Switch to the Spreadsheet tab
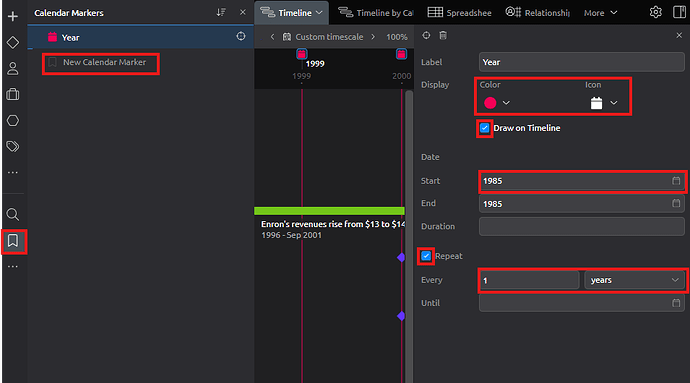690x383 pixels. (x=459, y=13)
